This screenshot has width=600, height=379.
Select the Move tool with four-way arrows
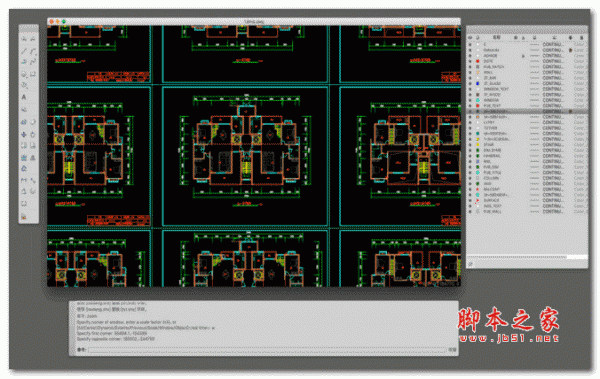(x=24, y=134)
